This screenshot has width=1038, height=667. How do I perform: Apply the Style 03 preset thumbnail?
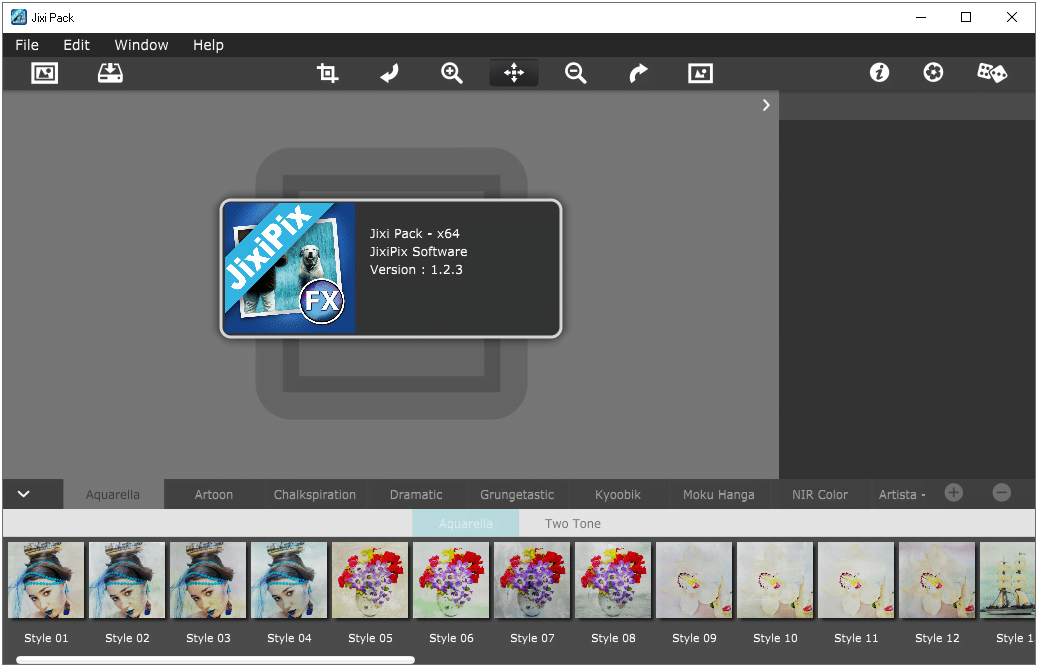208,580
